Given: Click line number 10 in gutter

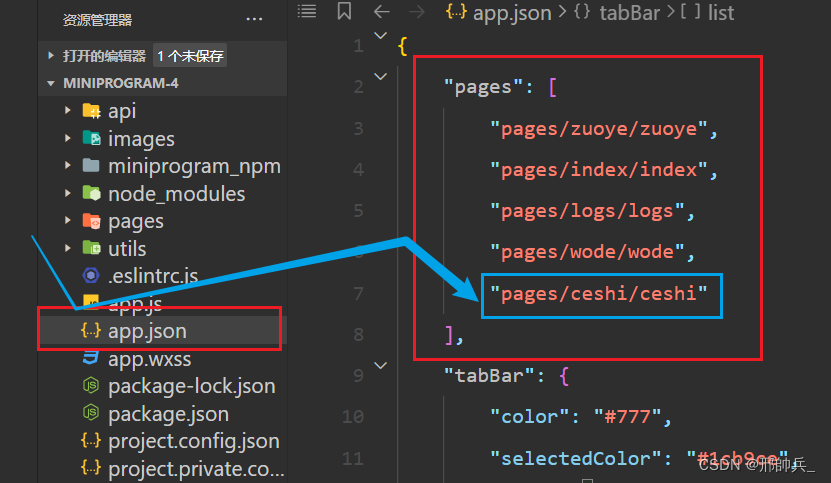Looking at the screenshot, I should tap(353, 417).
